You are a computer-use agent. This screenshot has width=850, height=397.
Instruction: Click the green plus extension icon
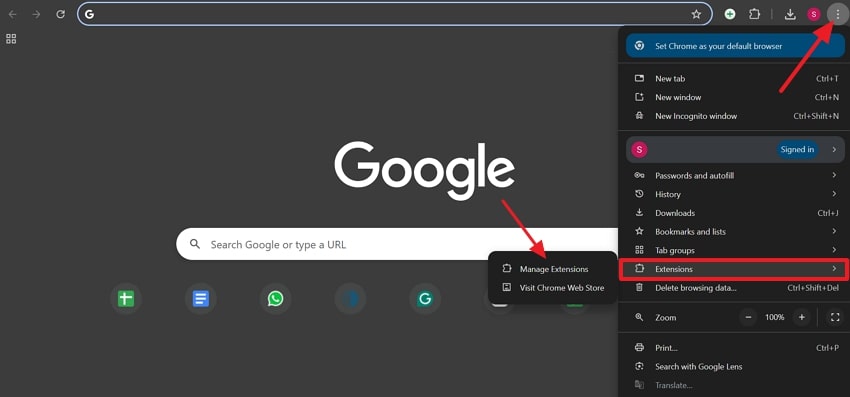click(730, 15)
